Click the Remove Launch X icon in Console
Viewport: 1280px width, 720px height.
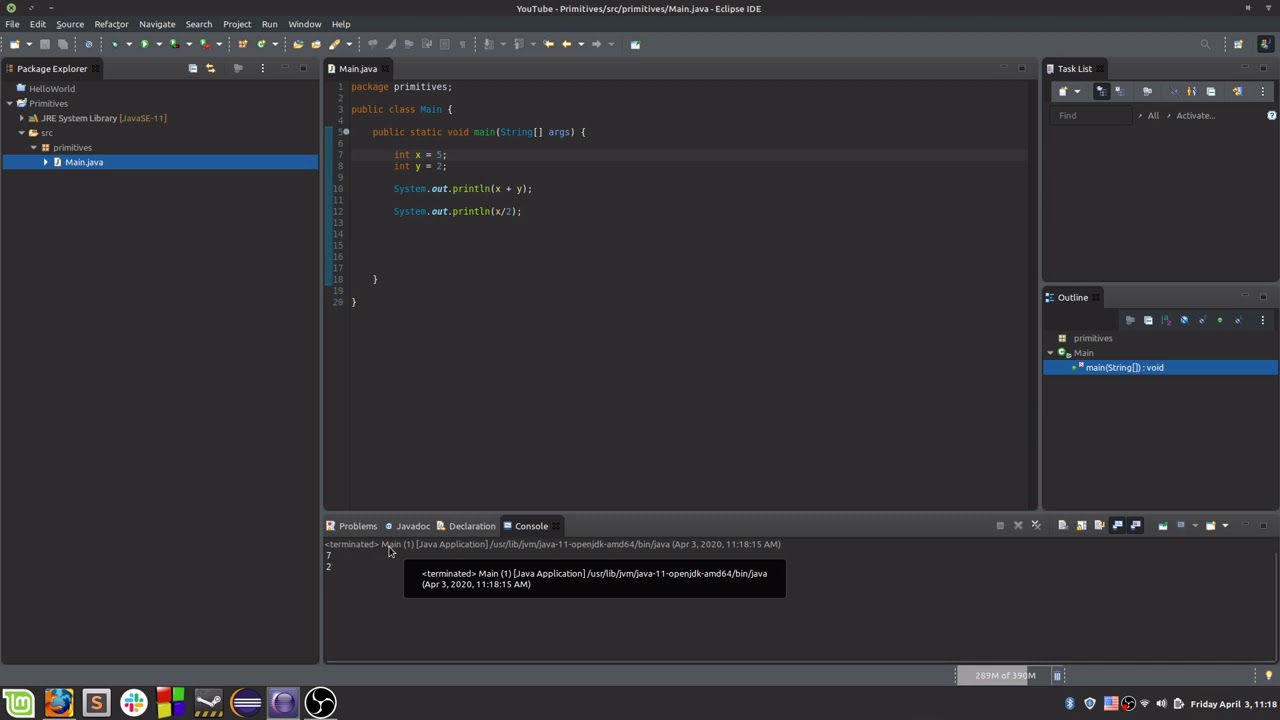pos(1018,525)
